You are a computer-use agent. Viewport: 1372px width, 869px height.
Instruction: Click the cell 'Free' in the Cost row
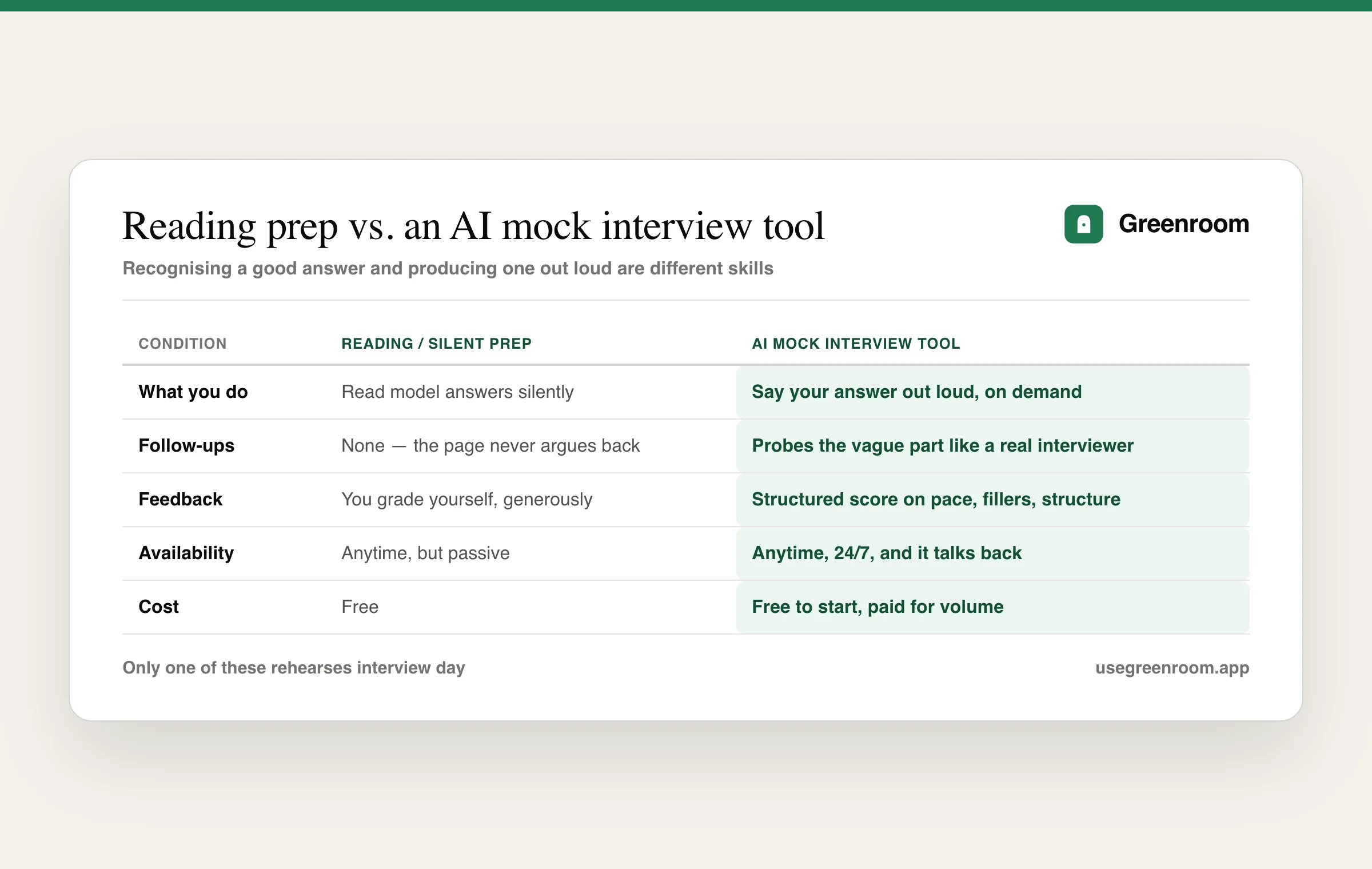[360, 607]
